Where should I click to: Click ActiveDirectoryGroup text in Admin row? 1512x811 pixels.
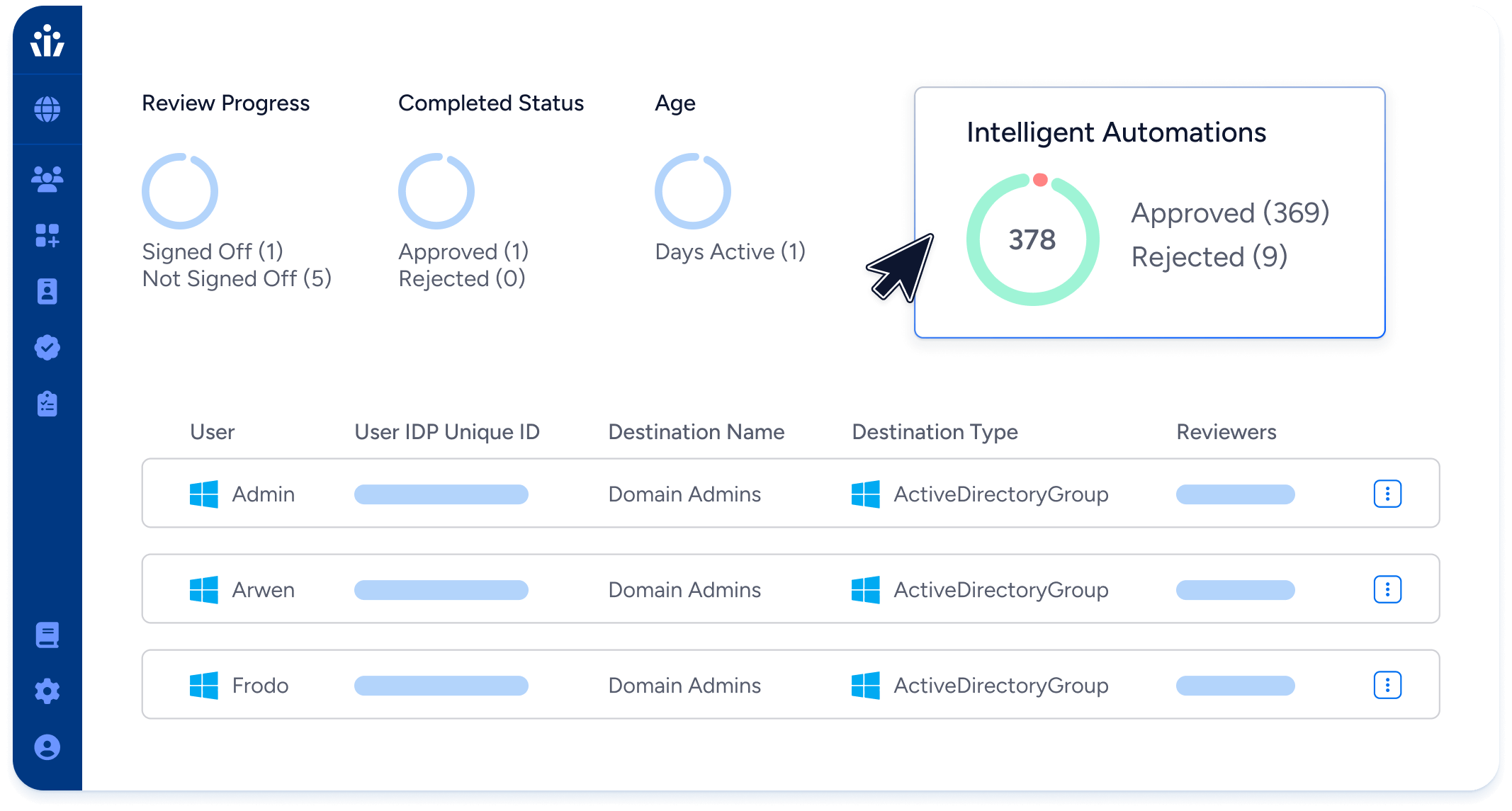pyautogui.click(x=1001, y=494)
